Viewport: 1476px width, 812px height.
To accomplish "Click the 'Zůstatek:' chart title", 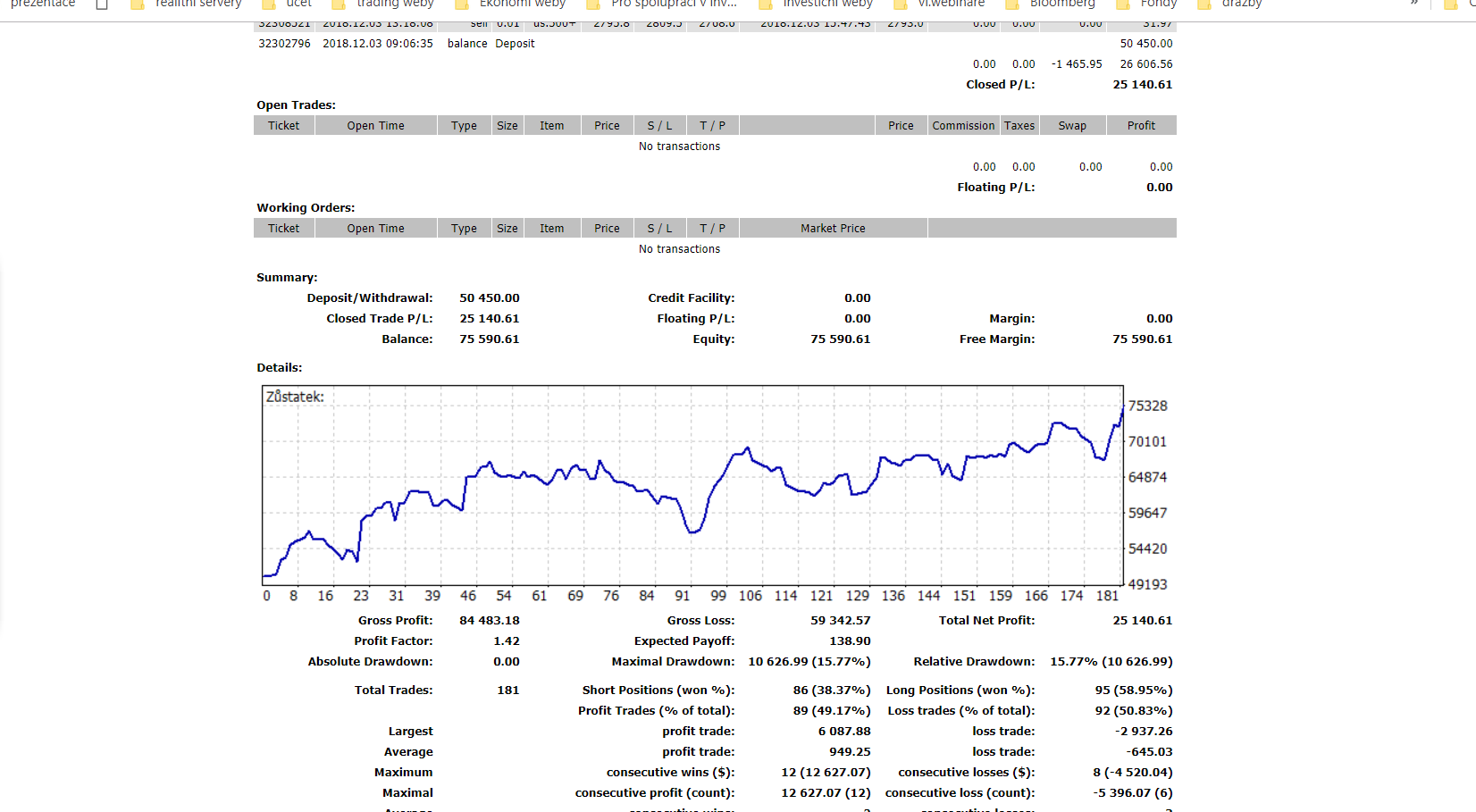I will (x=295, y=397).
